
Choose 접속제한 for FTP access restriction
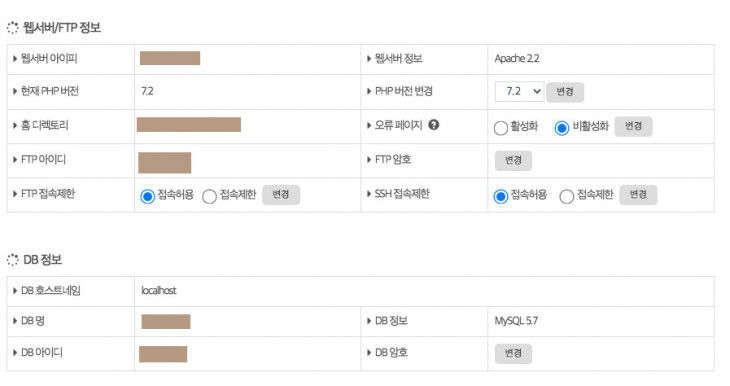(210, 196)
